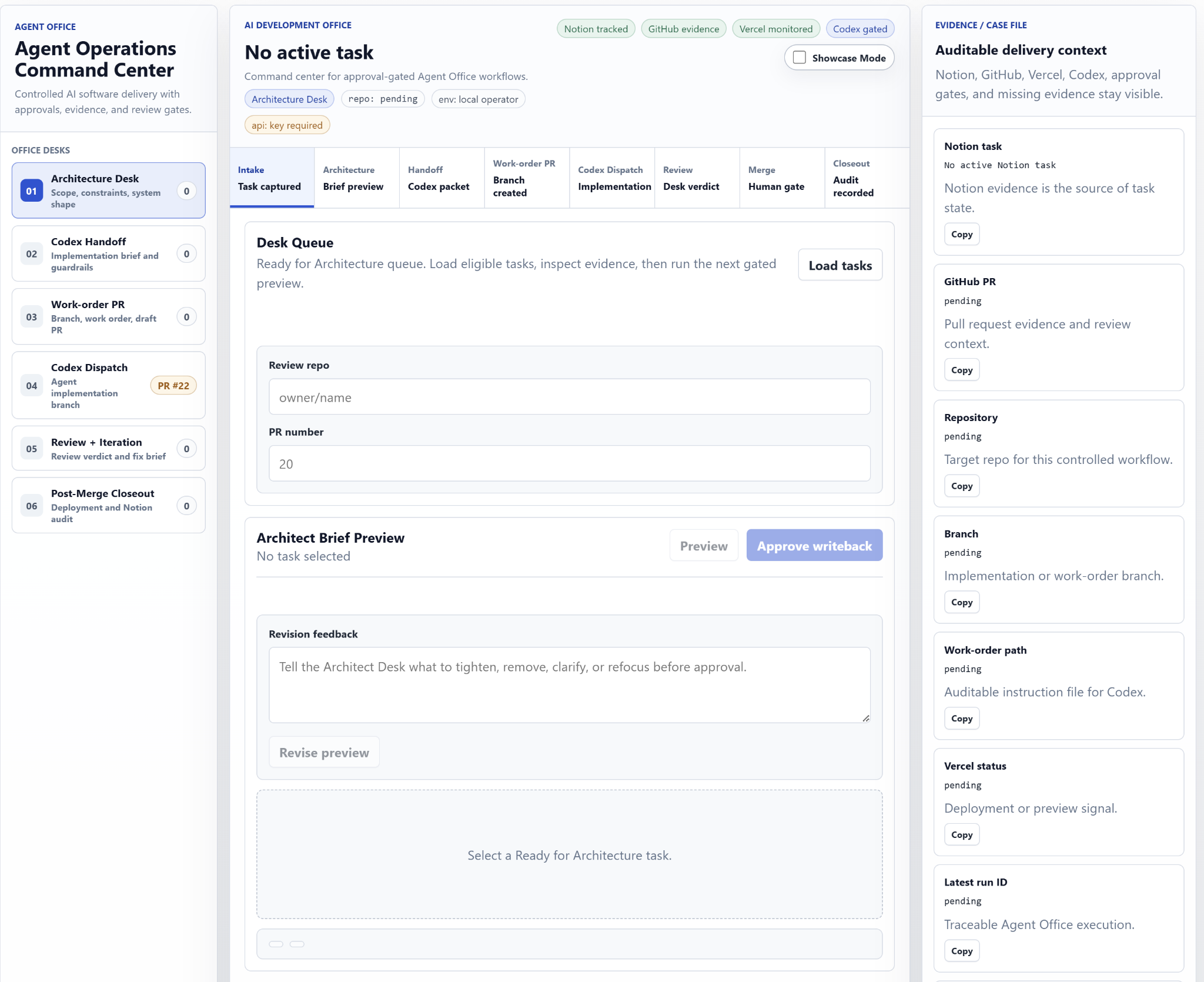Image resolution: width=1204 pixels, height=982 pixels.
Task: Click Architecture Desk count badge
Action: click(186, 191)
